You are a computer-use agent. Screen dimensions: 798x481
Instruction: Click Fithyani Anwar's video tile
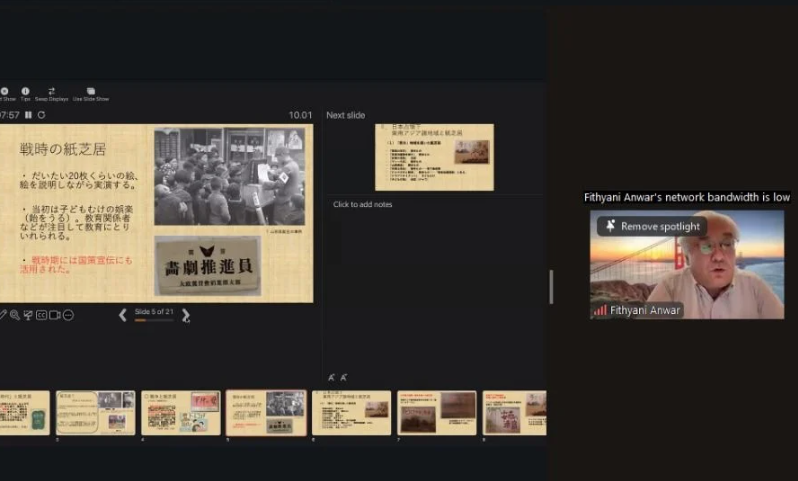click(x=686, y=270)
